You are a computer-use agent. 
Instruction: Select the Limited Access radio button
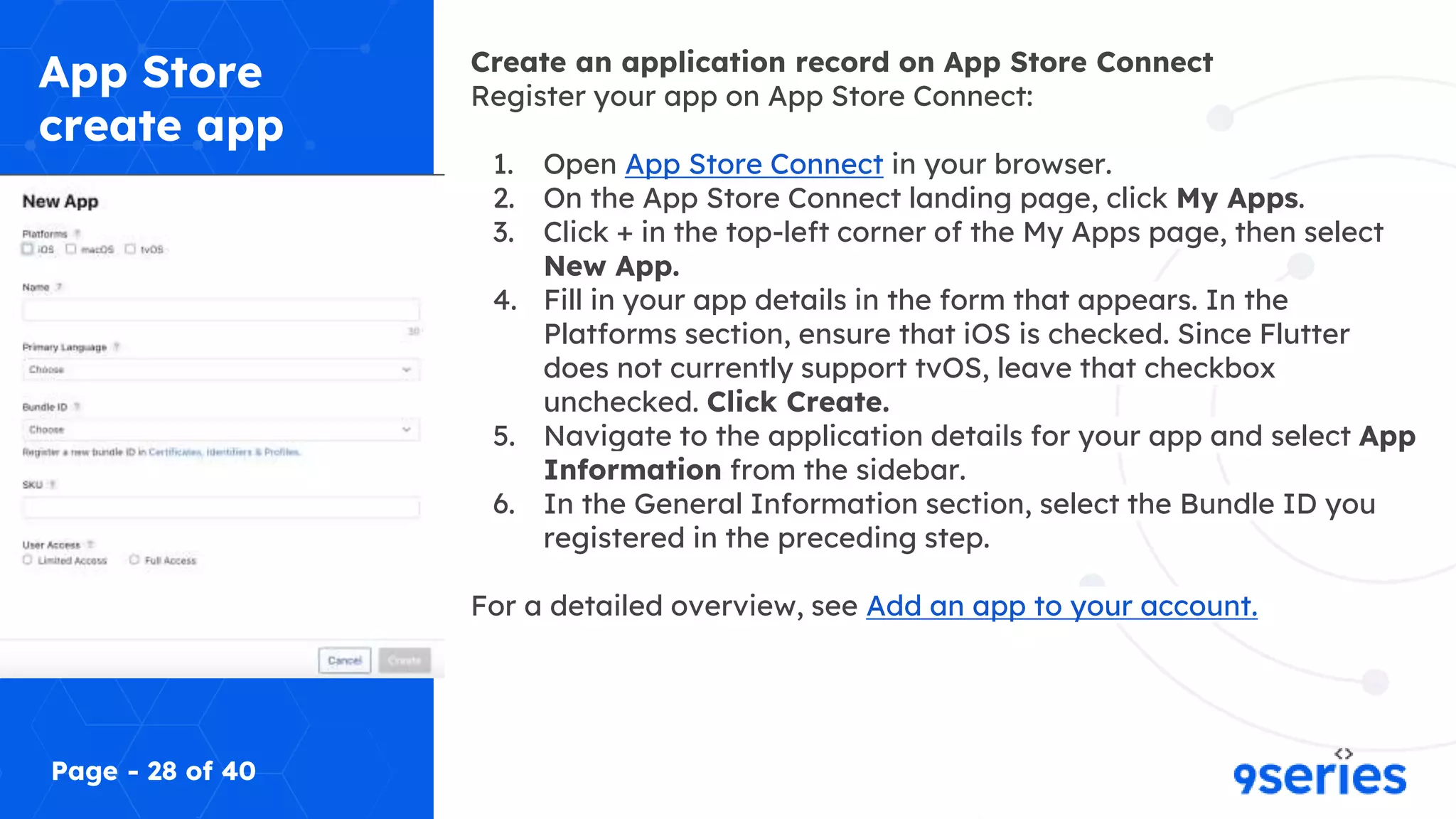tap(28, 560)
